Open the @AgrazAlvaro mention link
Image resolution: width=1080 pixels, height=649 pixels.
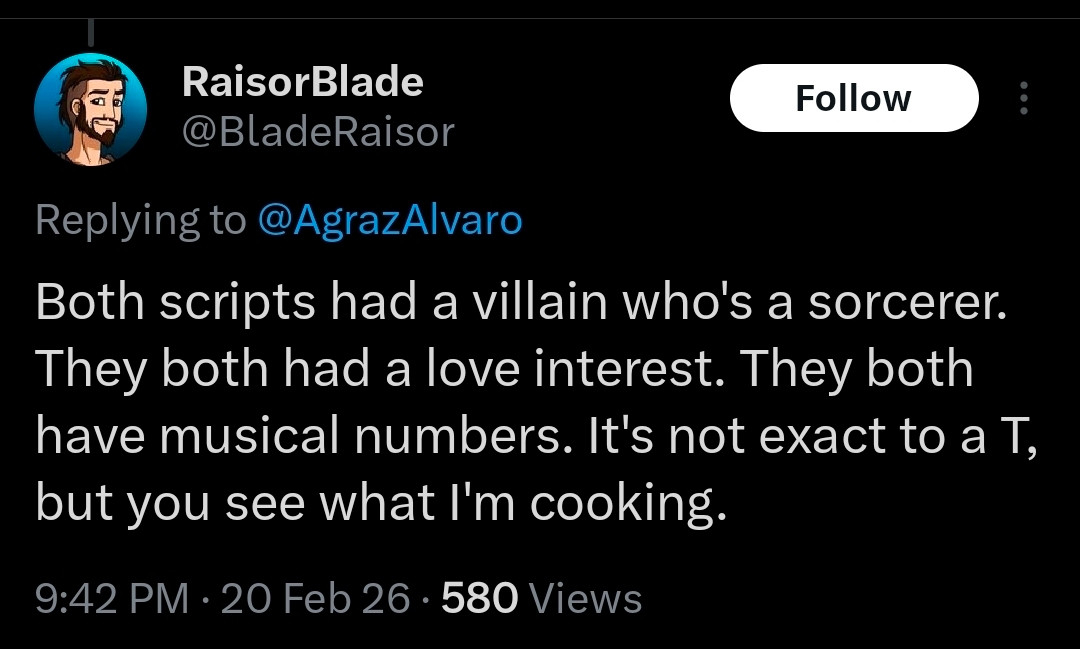coord(390,220)
